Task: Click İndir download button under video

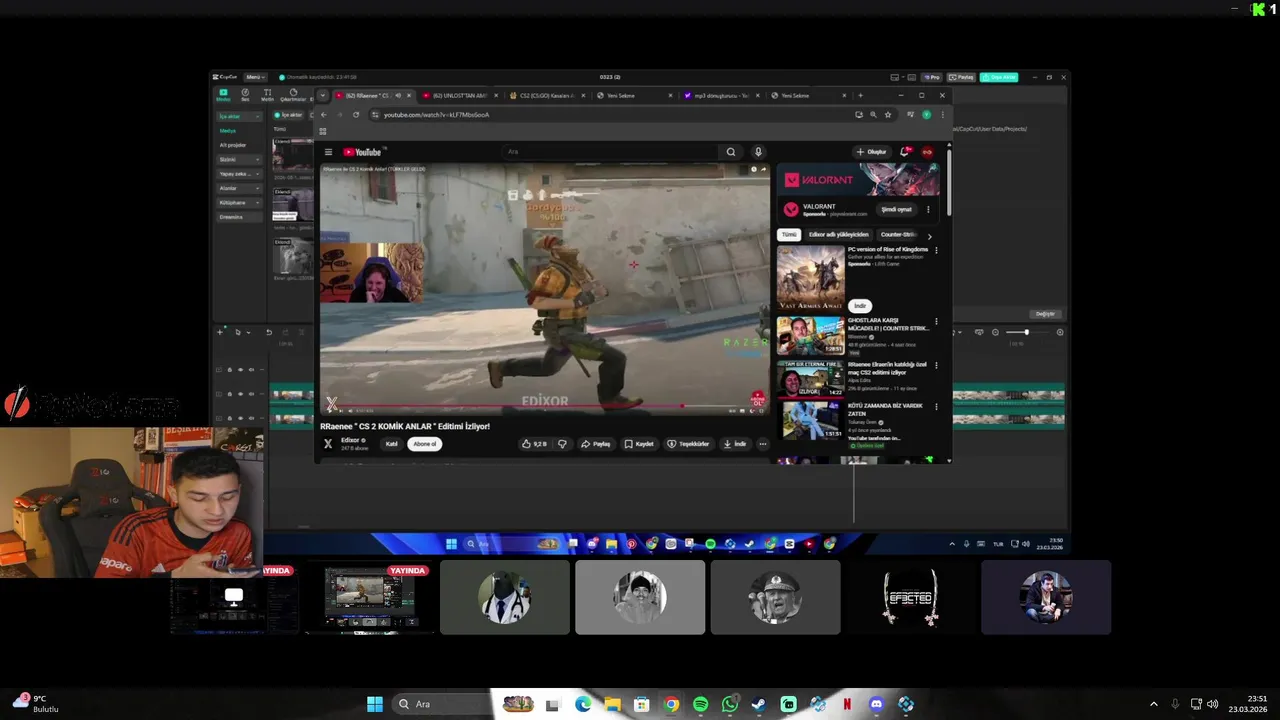Action: tap(735, 444)
